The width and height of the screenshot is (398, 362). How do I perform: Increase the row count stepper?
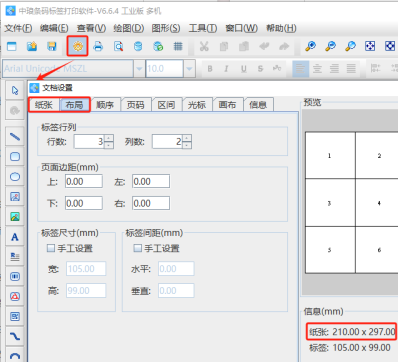point(109,138)
